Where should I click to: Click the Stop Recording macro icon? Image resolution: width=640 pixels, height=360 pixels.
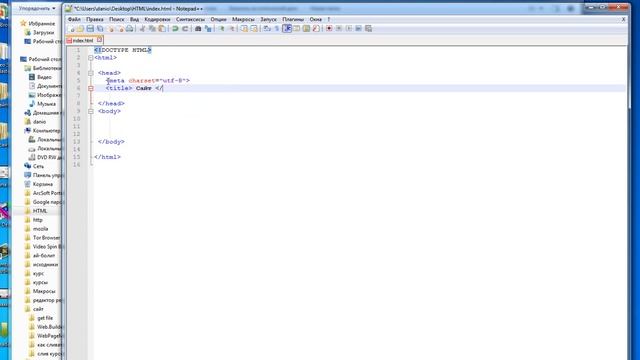click(x=339, y=29)
